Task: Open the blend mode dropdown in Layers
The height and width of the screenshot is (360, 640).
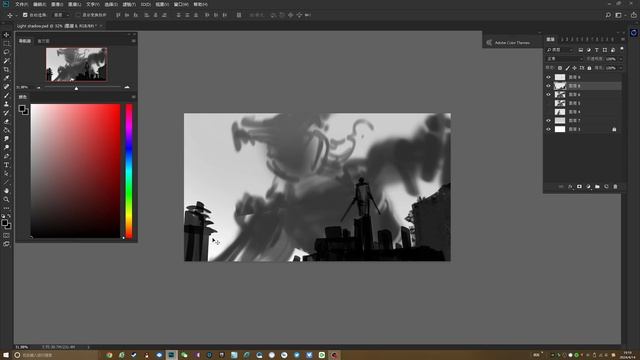Action: pyautogui.click(x=564, y=59)
